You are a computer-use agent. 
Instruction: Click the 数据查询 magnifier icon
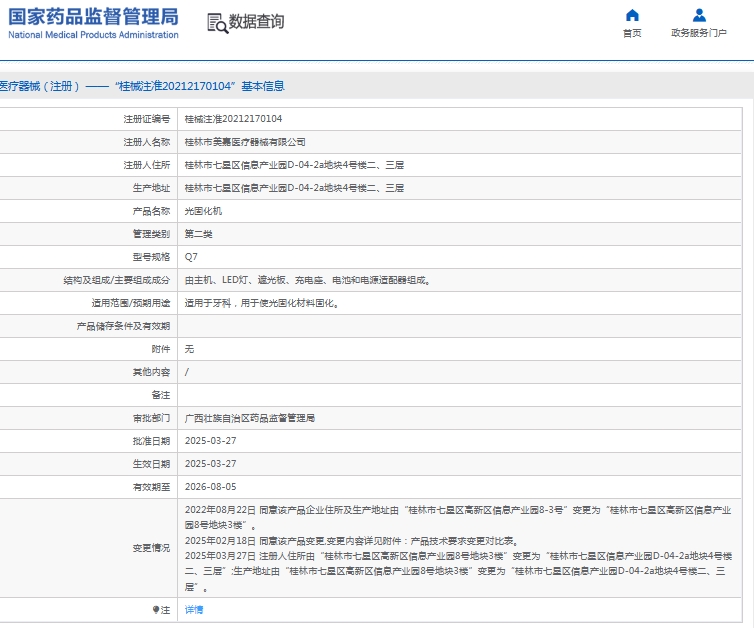[216, 23]
